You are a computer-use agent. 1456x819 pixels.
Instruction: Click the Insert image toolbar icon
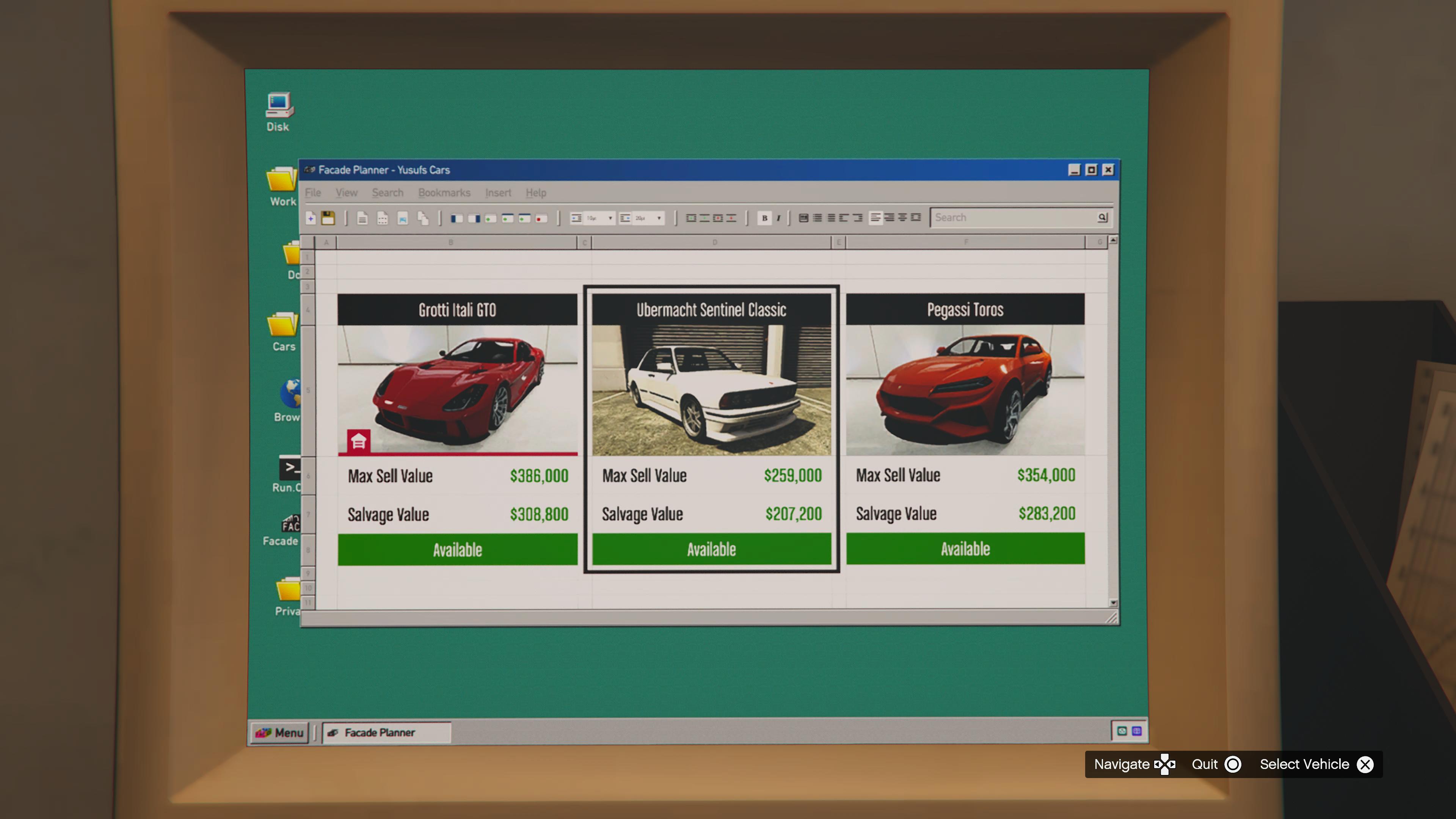pyautogui.click(x=402, y=218)
